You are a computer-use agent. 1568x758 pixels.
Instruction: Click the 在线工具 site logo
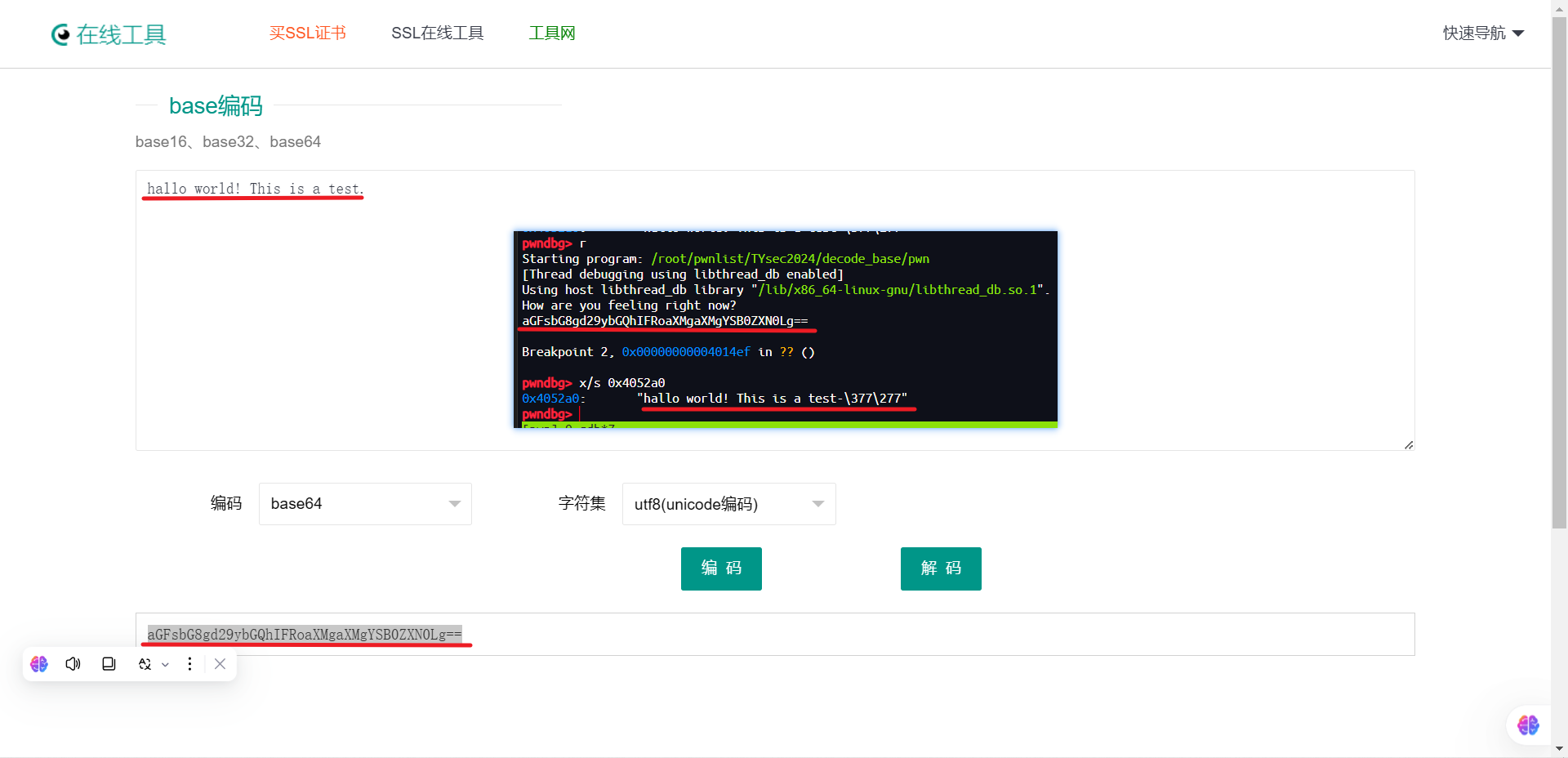109,34
